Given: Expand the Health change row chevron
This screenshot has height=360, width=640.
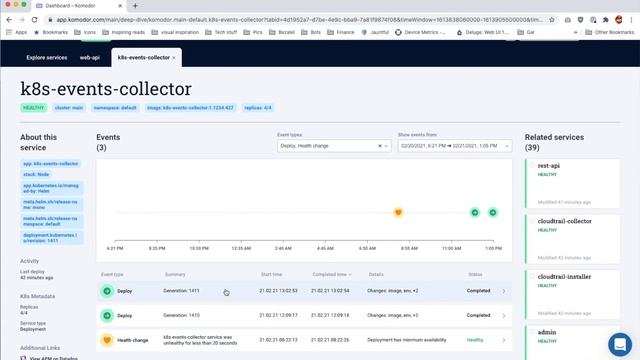Looking at the screenshot, I should [504, 340].
